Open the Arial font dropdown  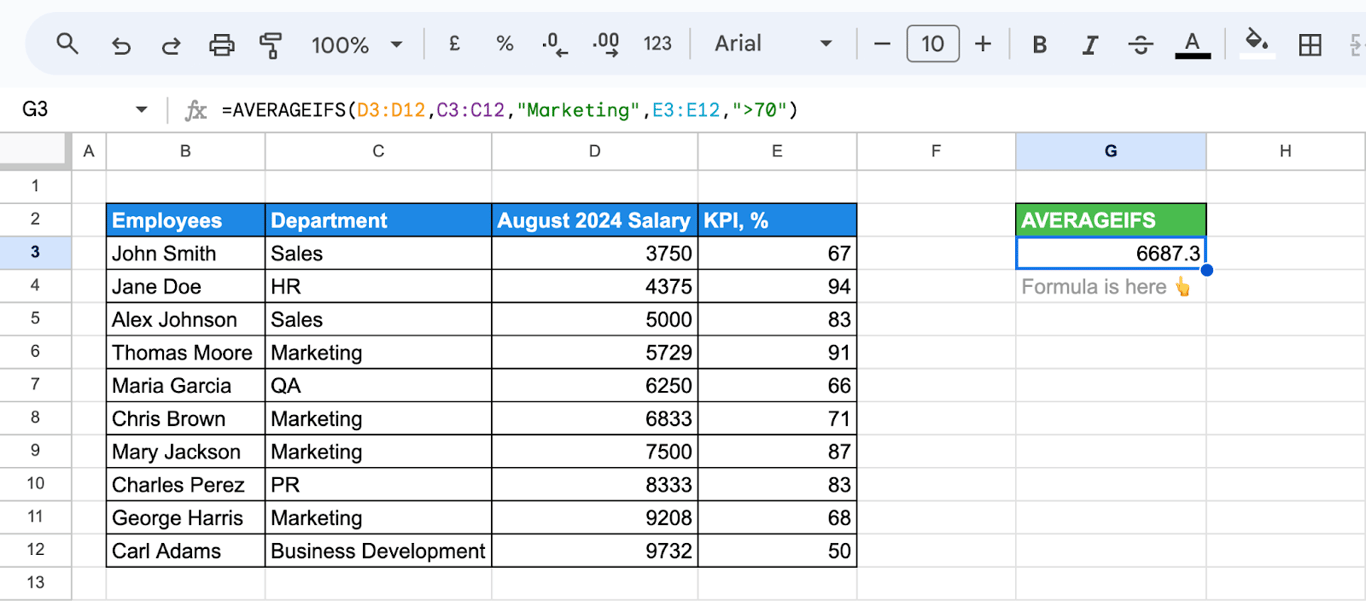(773, 44)
